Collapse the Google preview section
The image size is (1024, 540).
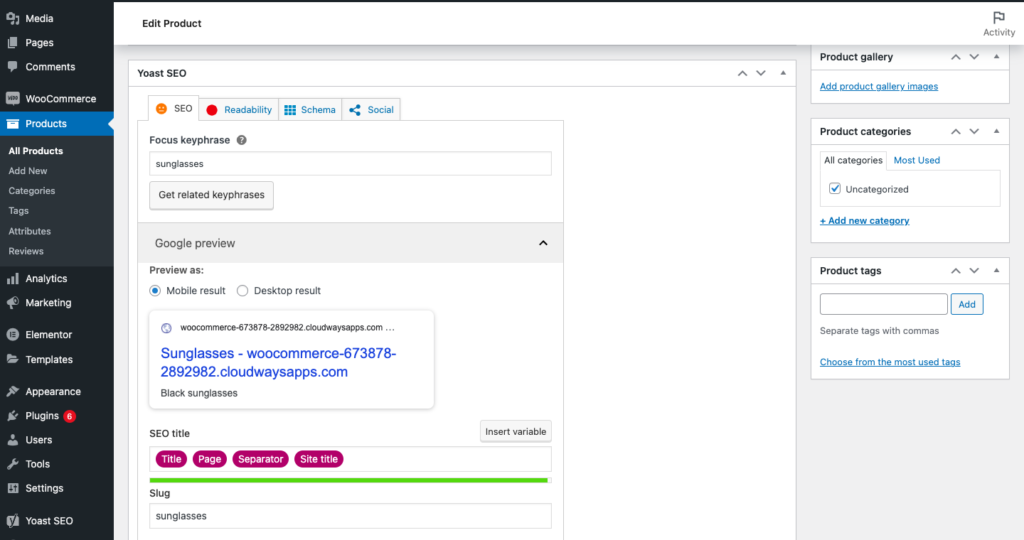point(543,243)
